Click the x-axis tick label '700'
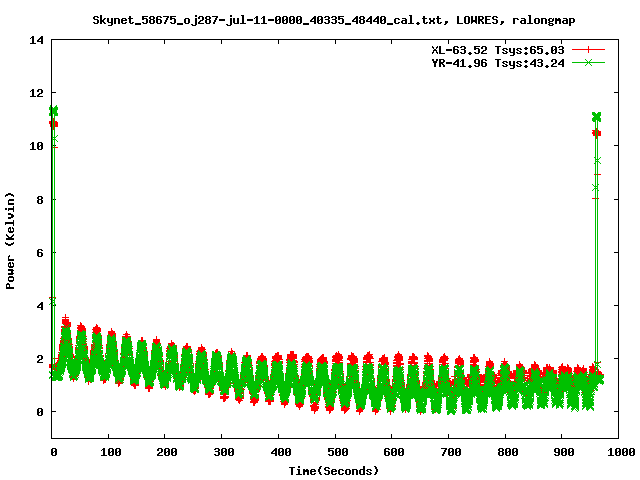The image size is (640, 480). 451,452
